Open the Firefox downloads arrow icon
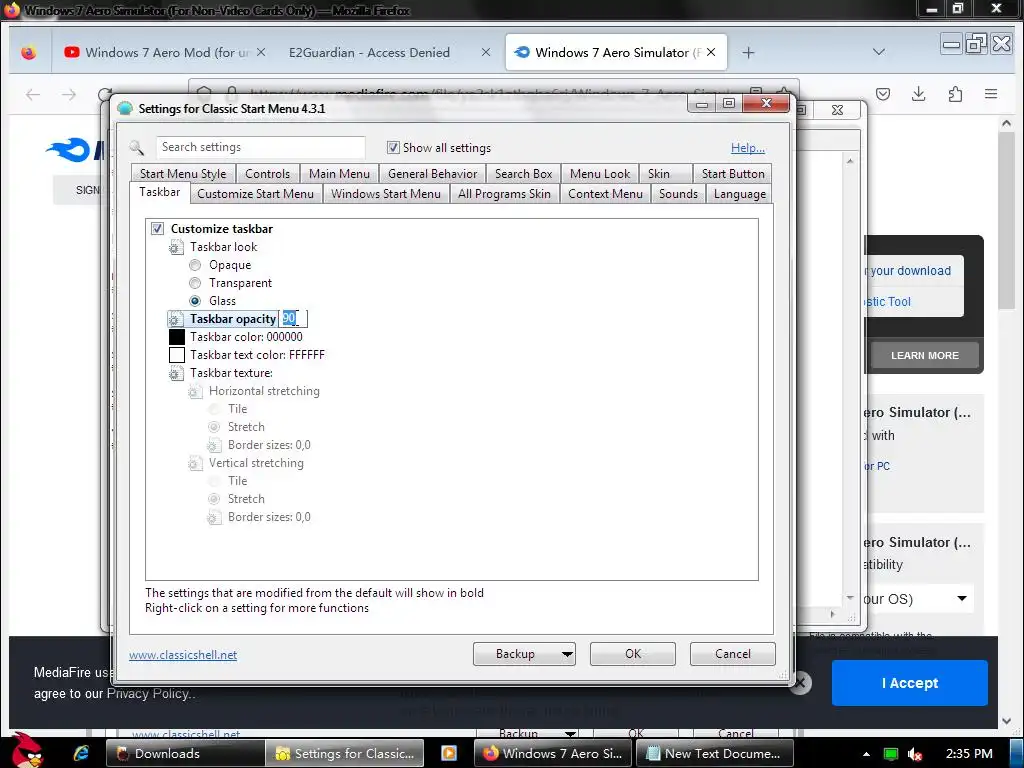This screenshot has height=768, width=1024. [918, 94]
